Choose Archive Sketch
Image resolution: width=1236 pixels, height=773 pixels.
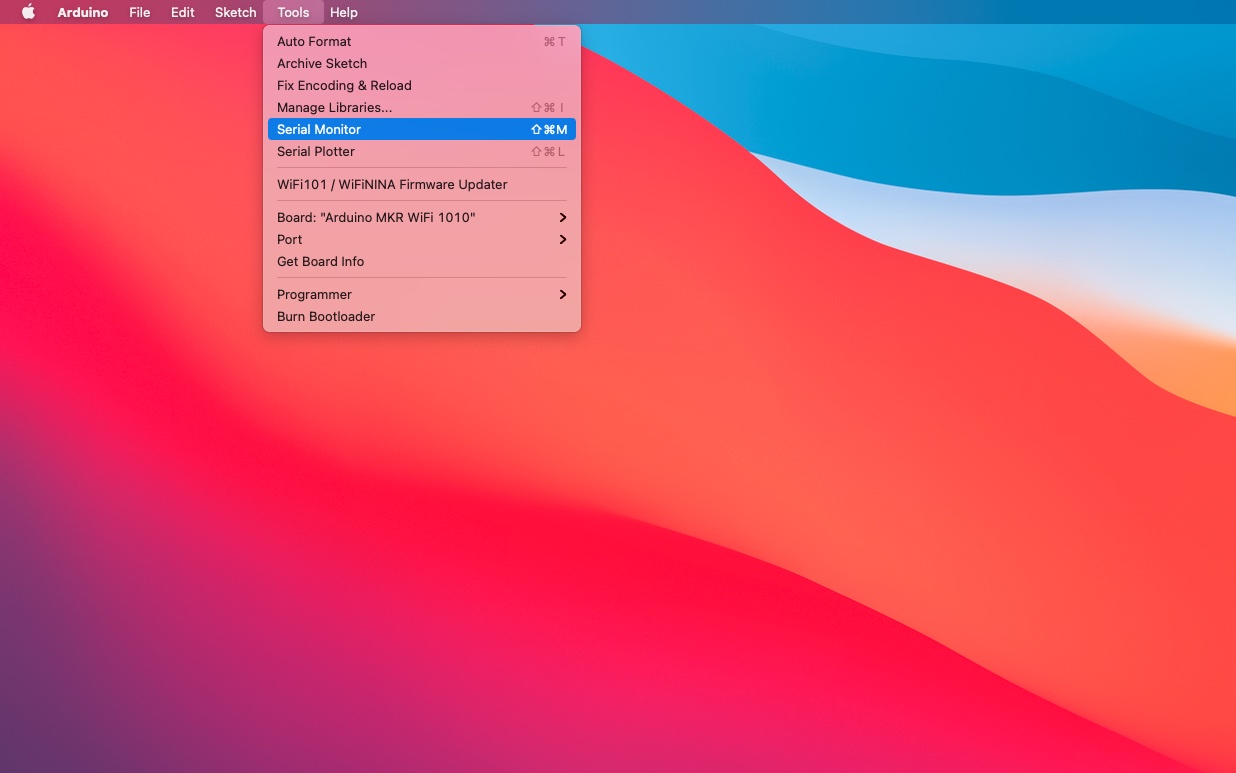coord(322,63)
